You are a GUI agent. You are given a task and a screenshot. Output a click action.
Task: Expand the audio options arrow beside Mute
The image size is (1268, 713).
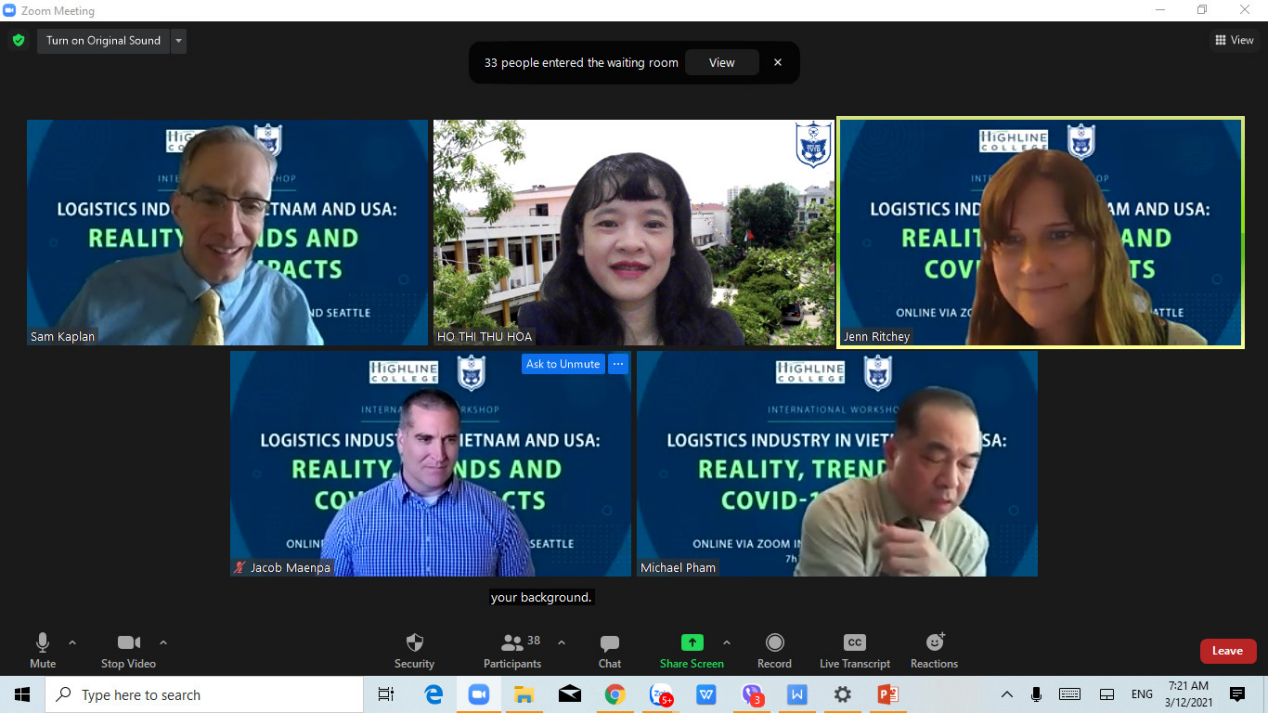coord(72,642)
